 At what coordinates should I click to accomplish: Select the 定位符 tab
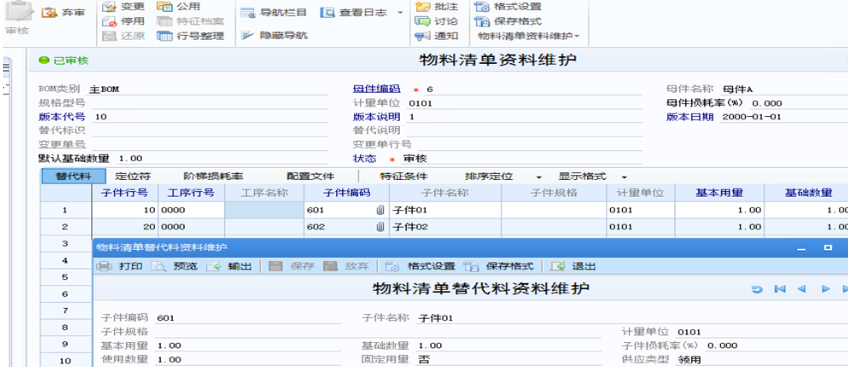tap(132, 177)
